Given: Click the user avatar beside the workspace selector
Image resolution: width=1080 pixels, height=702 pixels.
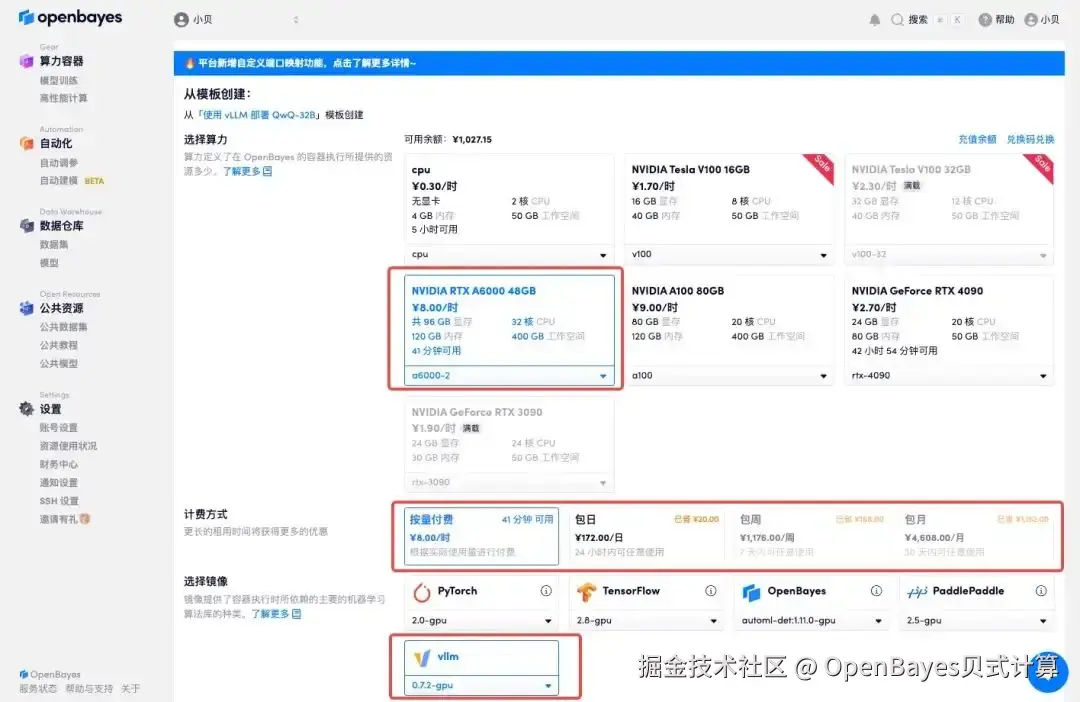Looking at the screenshot, I should click(181, 20).
